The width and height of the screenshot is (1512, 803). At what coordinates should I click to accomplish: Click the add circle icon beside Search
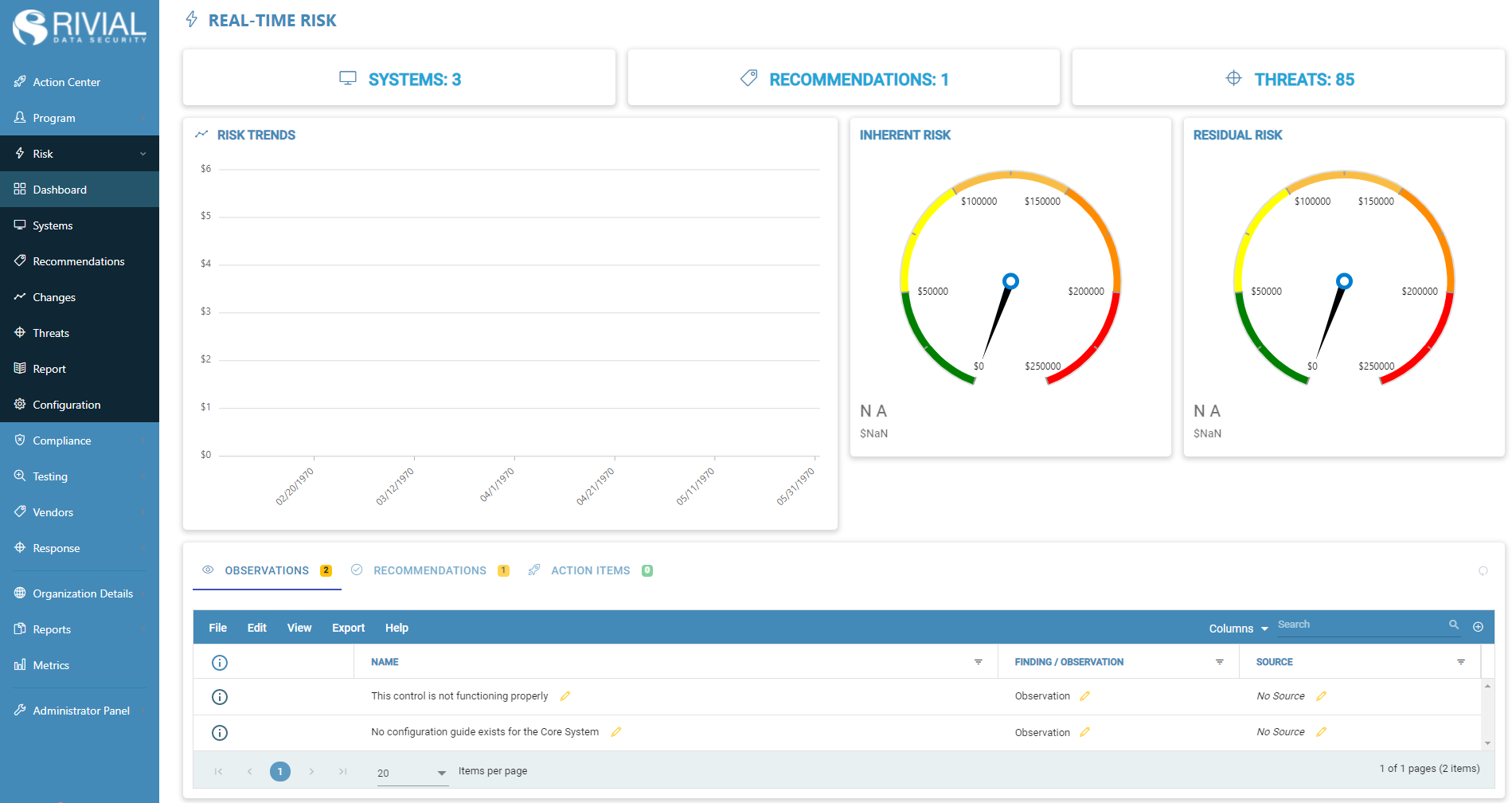coord(1478,627)
